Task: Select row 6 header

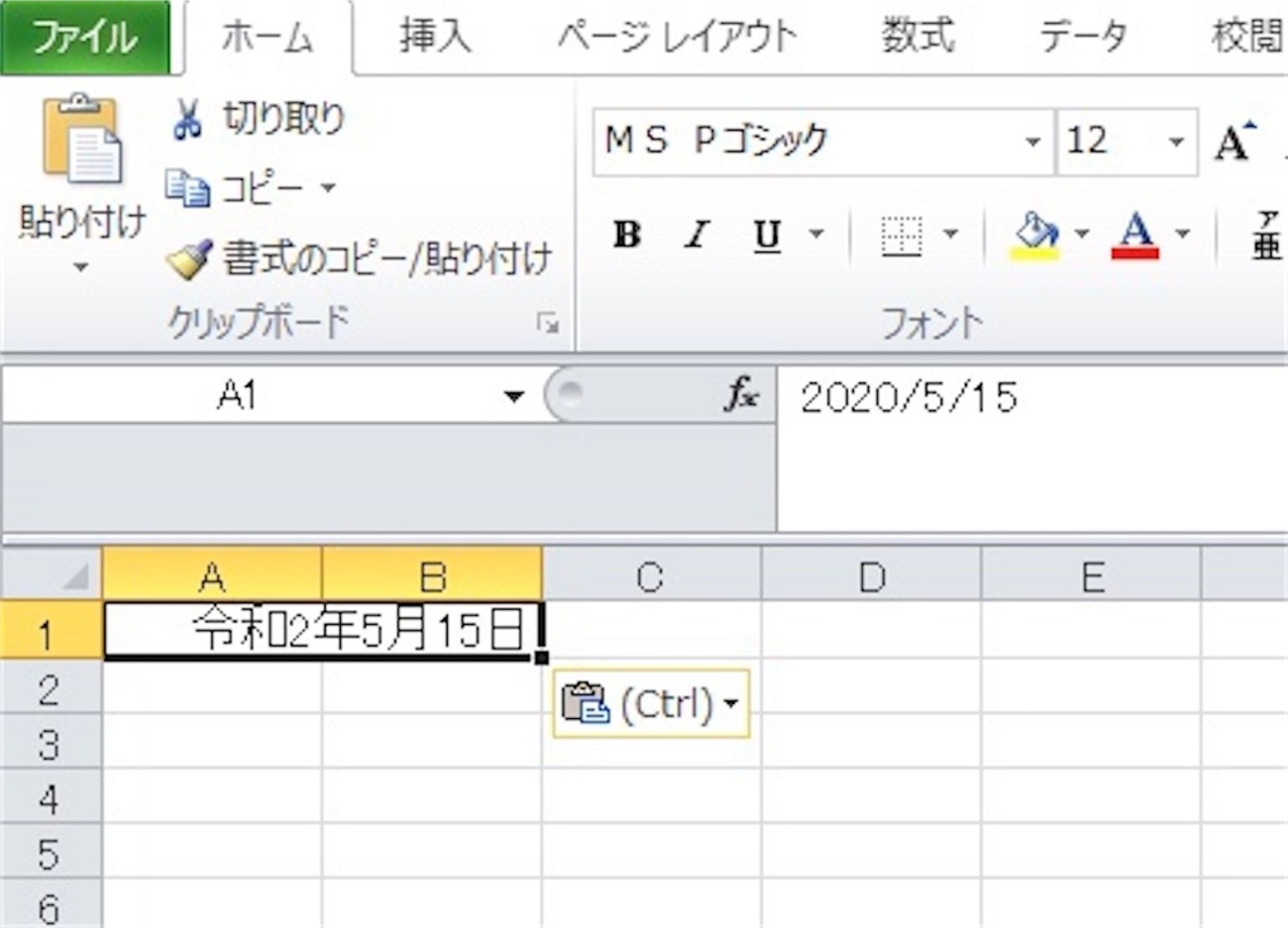Action: tap(51, 904)
